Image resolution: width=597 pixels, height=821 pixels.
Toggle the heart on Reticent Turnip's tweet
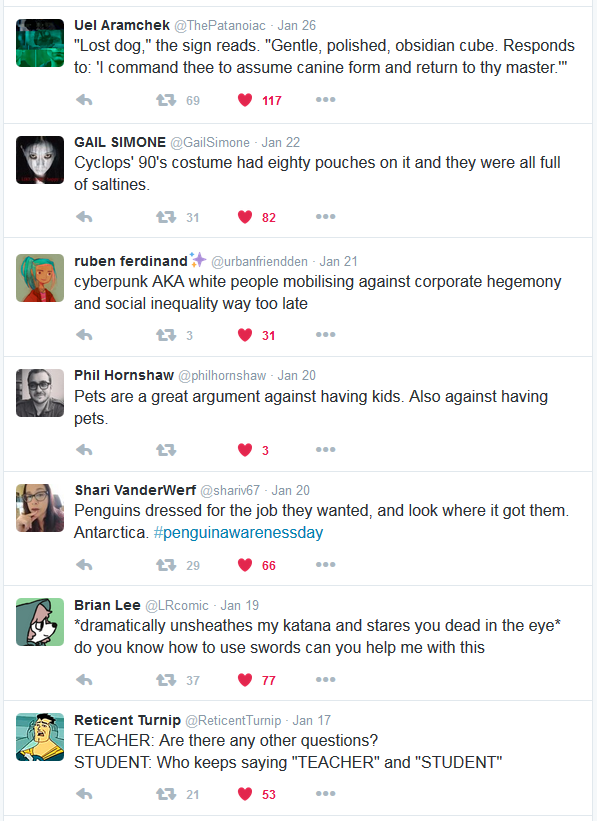click(245, 794)
